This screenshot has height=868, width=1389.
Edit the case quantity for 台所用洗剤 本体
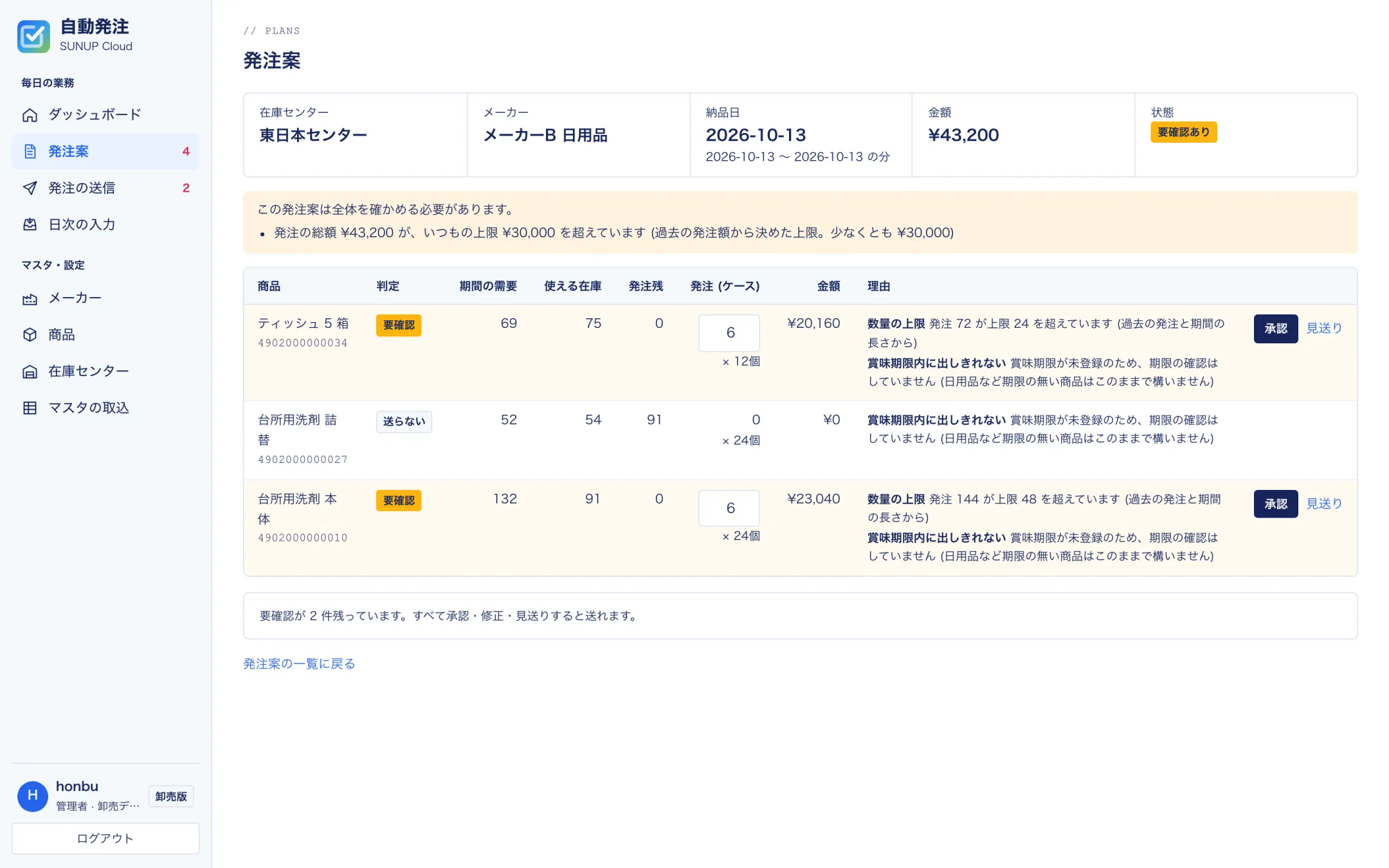click(x=729, y=509)
